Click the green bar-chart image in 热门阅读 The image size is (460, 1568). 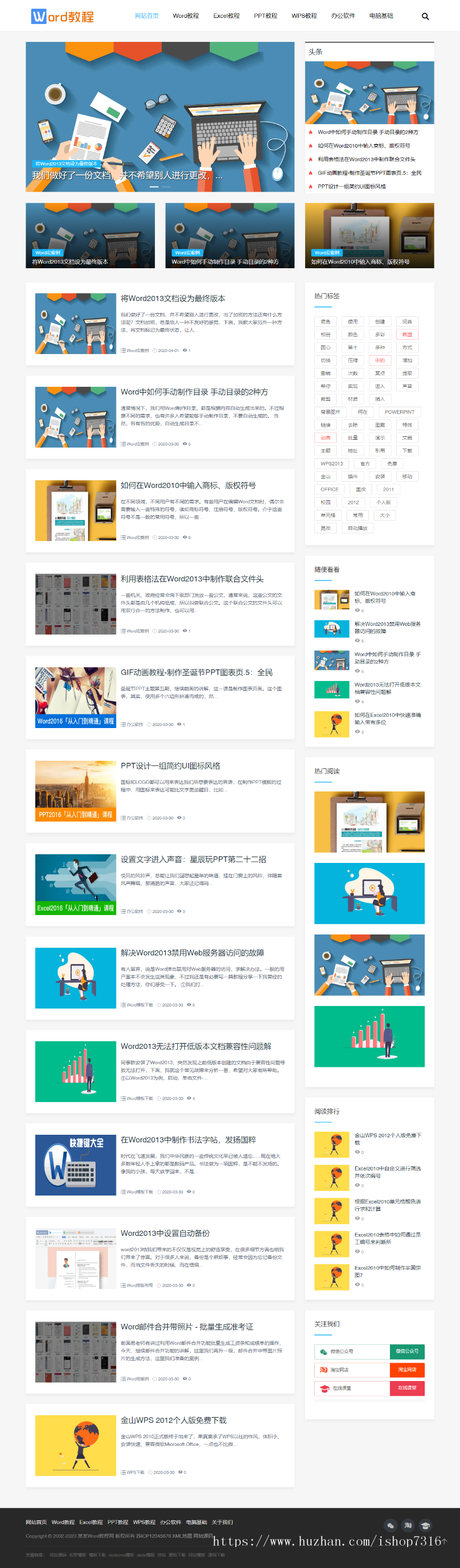(x=369, y=1037)
